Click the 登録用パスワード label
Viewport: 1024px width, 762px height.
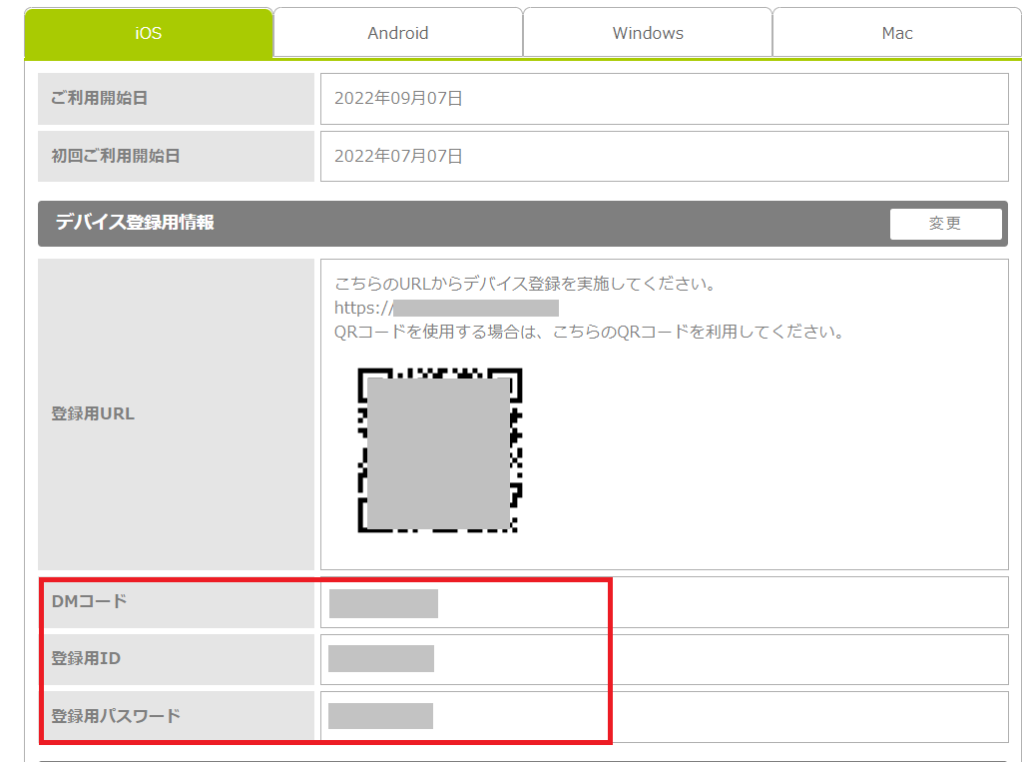pos(116,716)
